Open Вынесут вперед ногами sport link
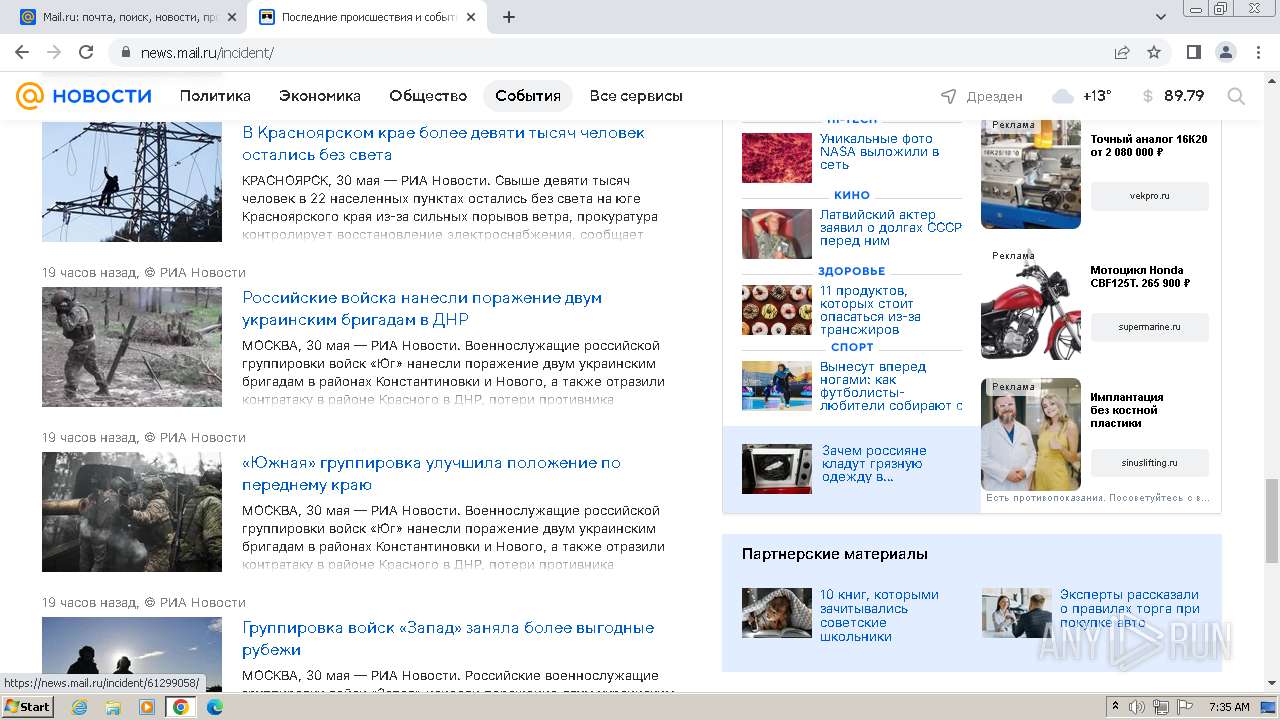Image resolution: width=1280 pixels, height=720 pixels. [x=891, y=386]
